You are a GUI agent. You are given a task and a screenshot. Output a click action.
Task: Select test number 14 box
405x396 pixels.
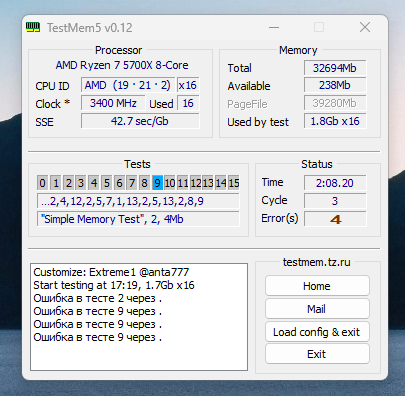pos(221,183)
